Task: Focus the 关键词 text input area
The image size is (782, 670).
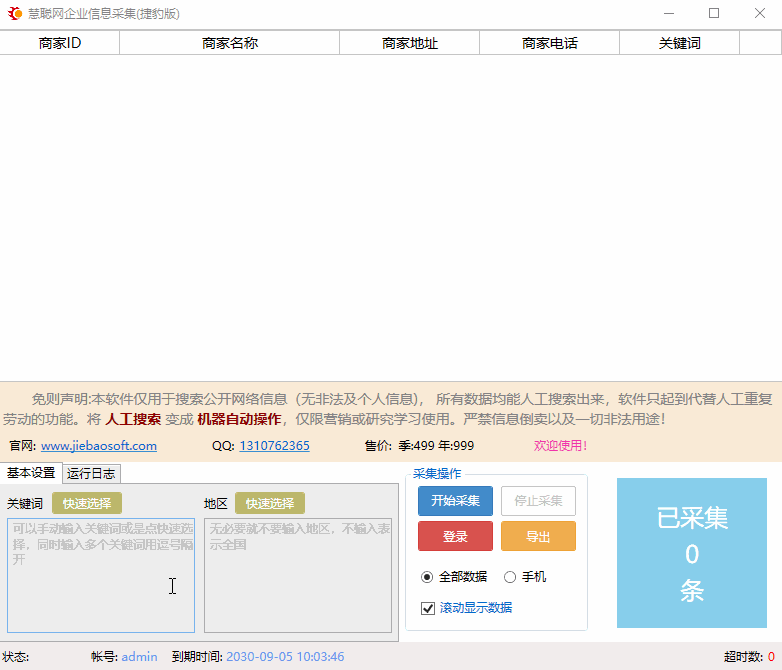Action: 100,575
